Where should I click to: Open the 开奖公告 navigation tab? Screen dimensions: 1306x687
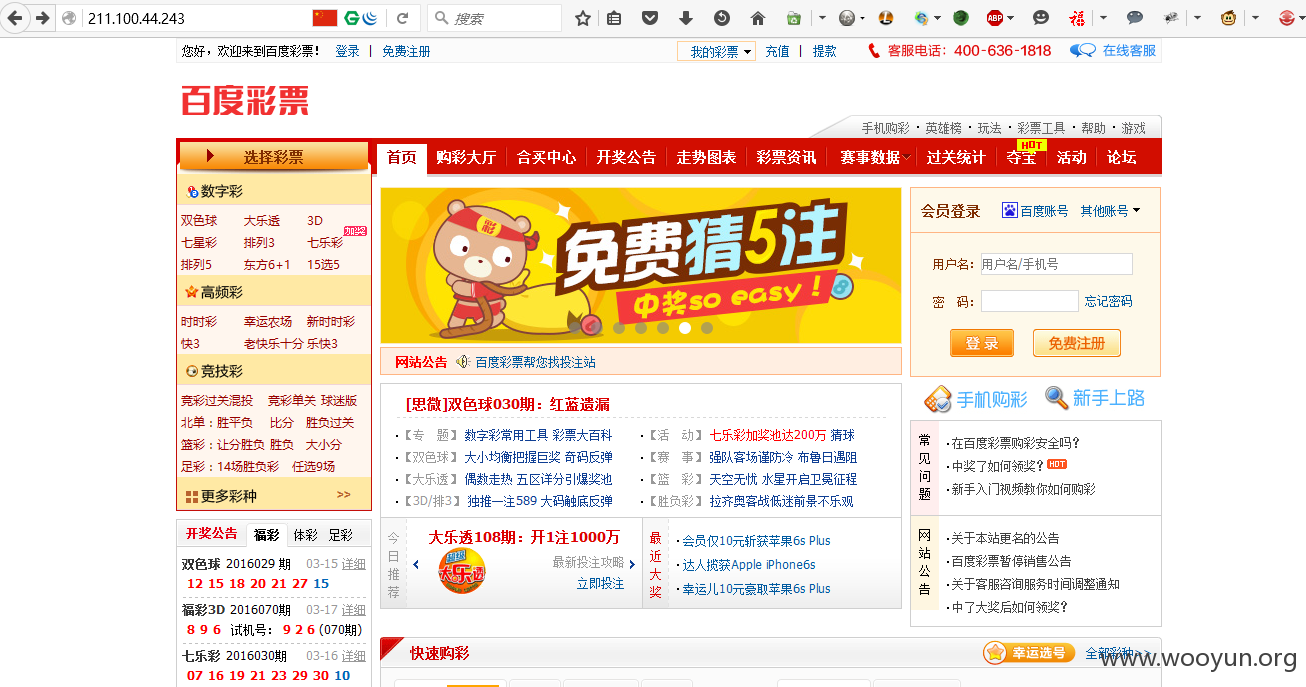[626, 157]
